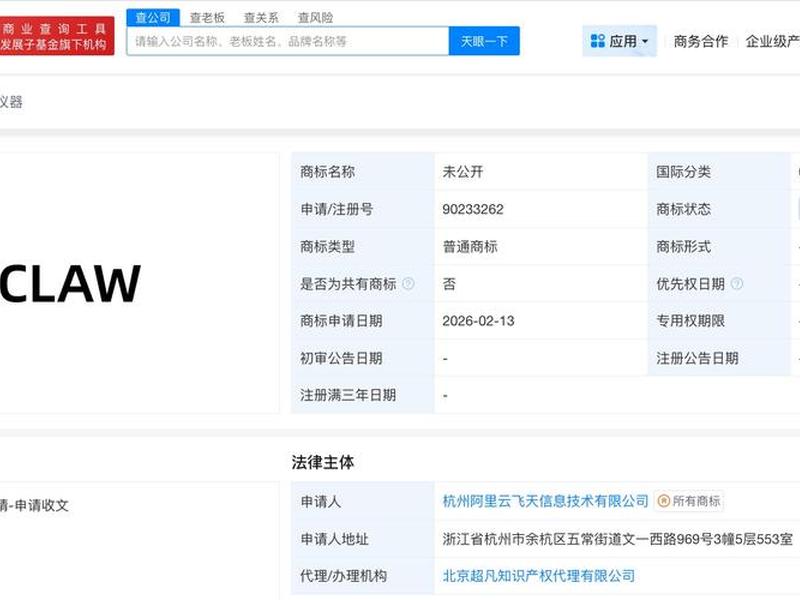Click the 注册满三年日期 label cell
The height and width of the screenshot is (600, 800).
pyautogui.click(x=363, y=395)
